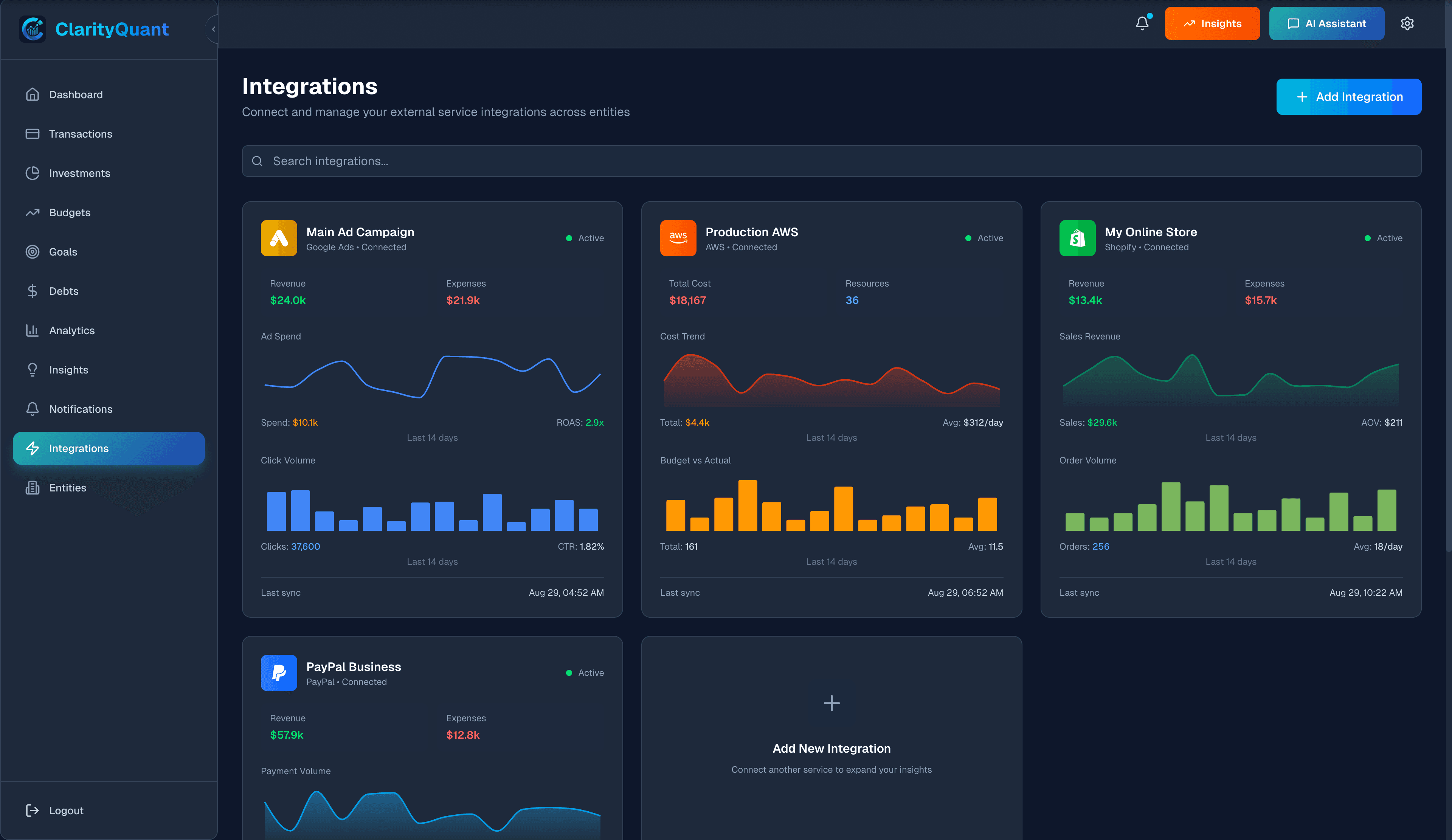Click the ClarityQuant logo icon
1452x840 pixels.
(33, 29)
